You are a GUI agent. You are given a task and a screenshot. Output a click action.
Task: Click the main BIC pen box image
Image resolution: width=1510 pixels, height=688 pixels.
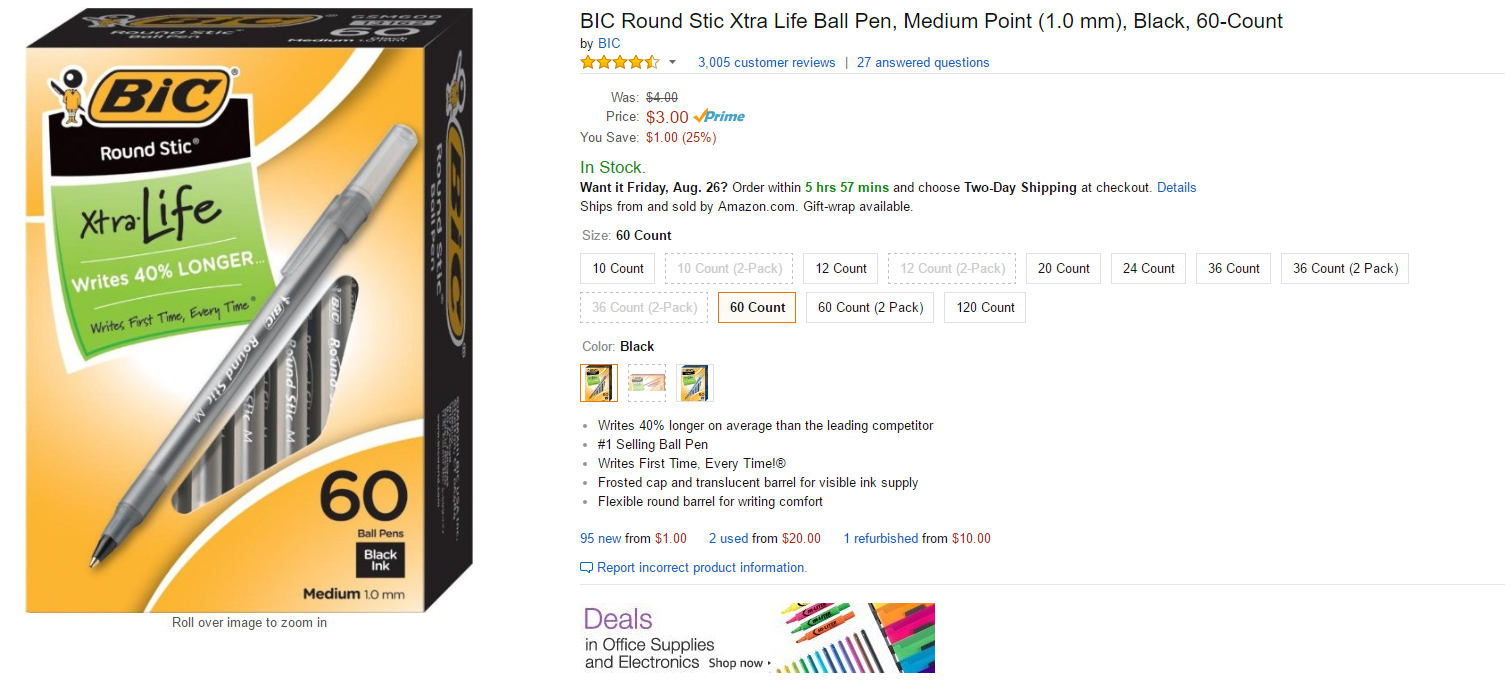pyautogui.click(x=250, y=310)
